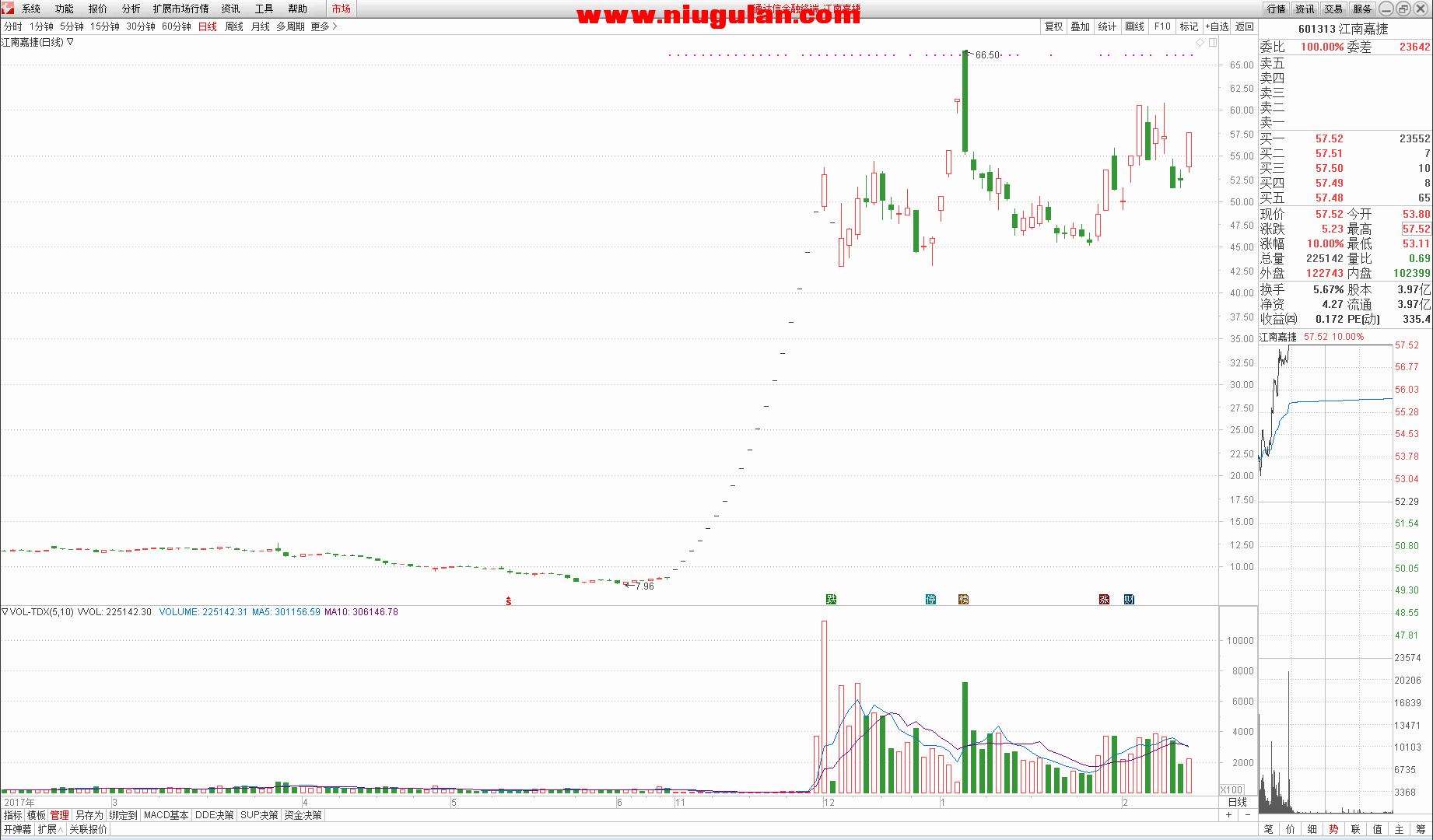
Task: Switch to 分时 intraday view
Action: 13,26
